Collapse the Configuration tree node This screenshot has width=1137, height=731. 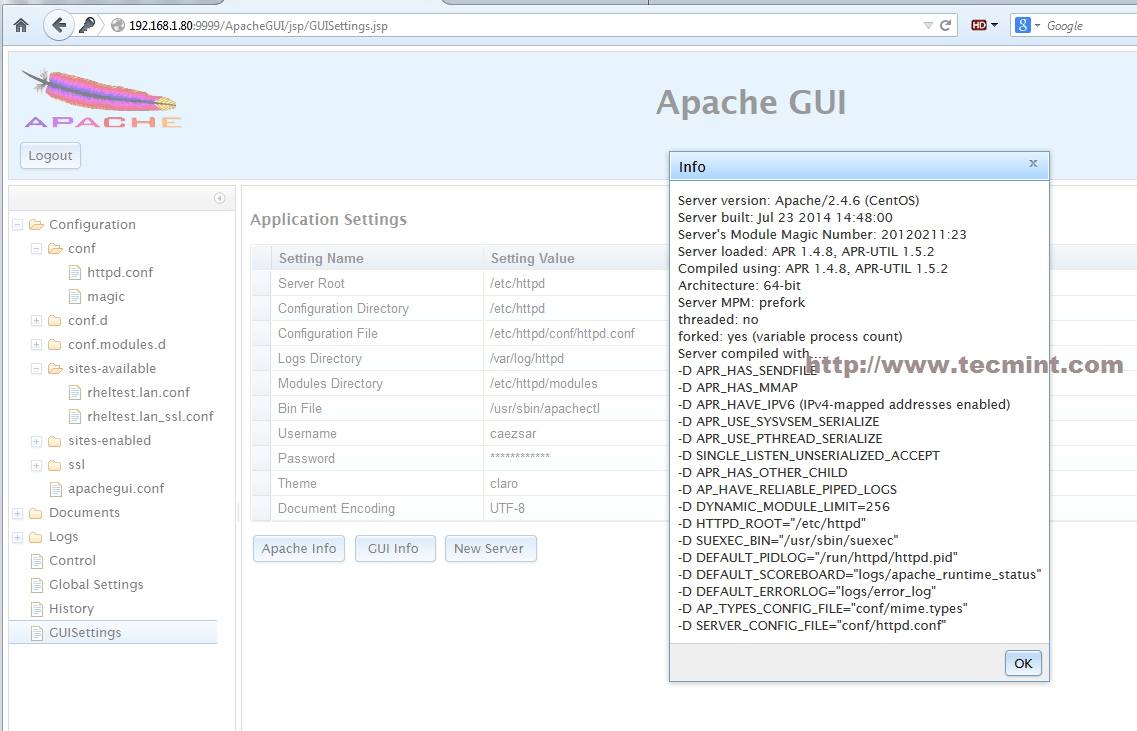pos(17,225)
